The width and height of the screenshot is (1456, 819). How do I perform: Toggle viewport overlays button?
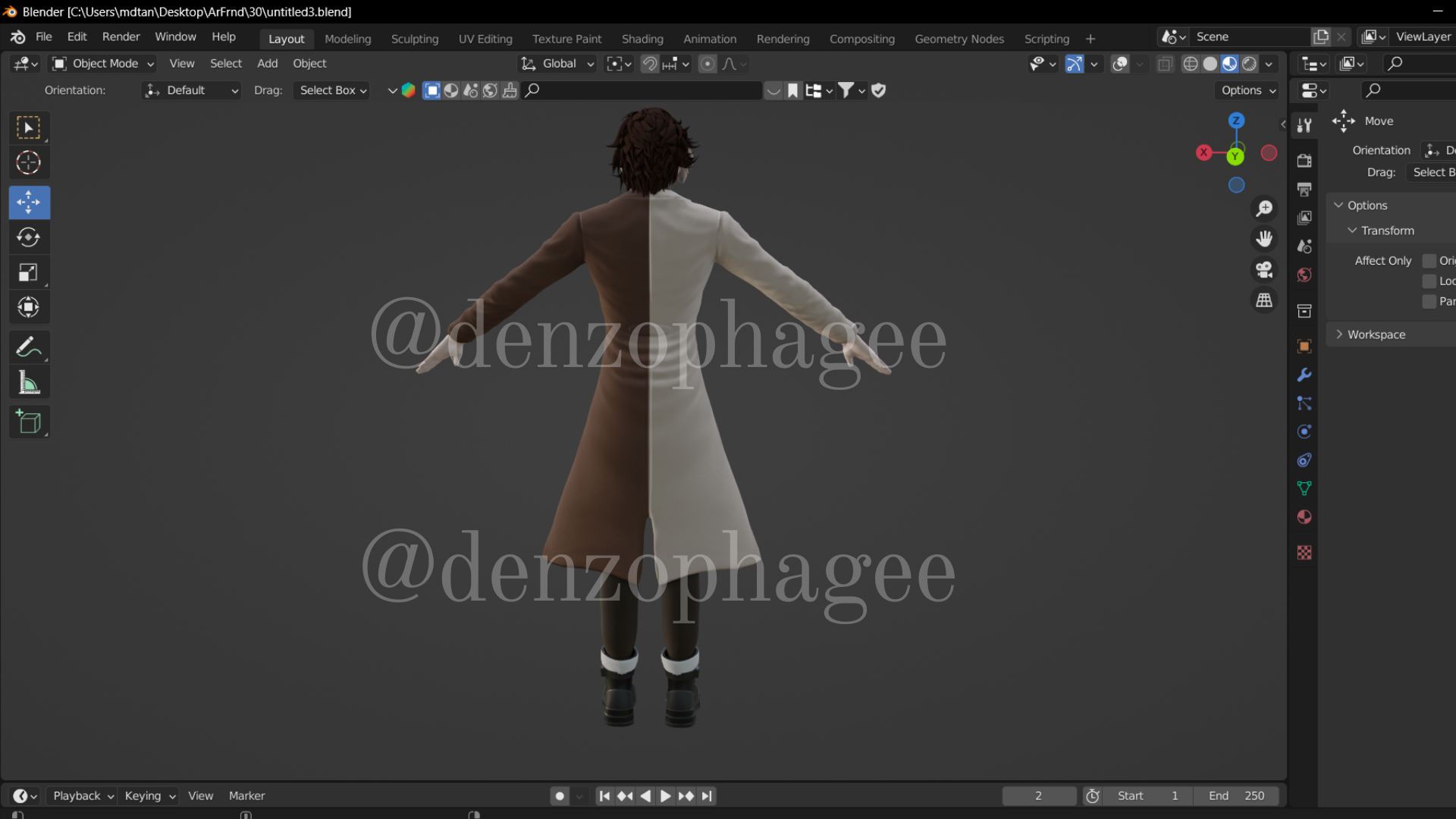(1120, 64)
